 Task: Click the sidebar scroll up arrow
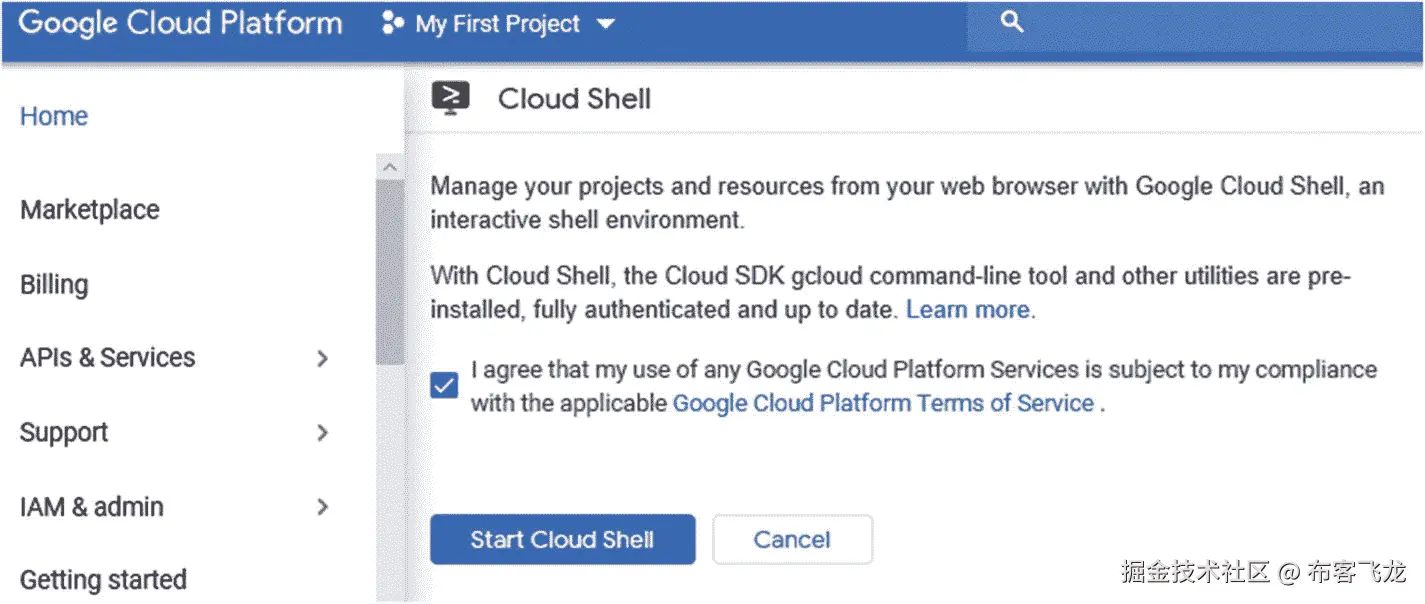click(x=390, y=167)
